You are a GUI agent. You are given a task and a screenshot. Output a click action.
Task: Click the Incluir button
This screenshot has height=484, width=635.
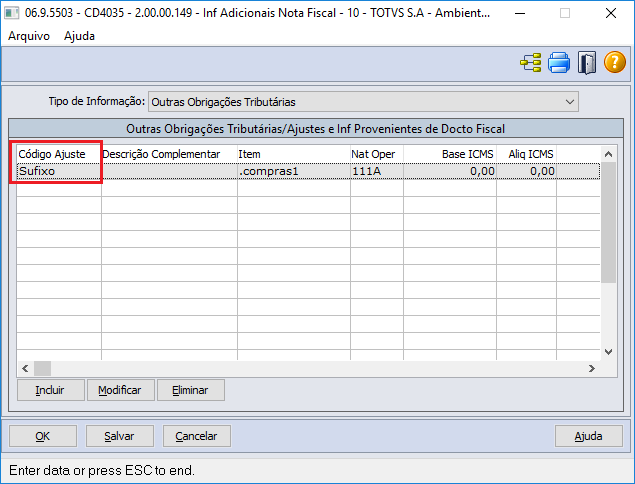point(51,390)
